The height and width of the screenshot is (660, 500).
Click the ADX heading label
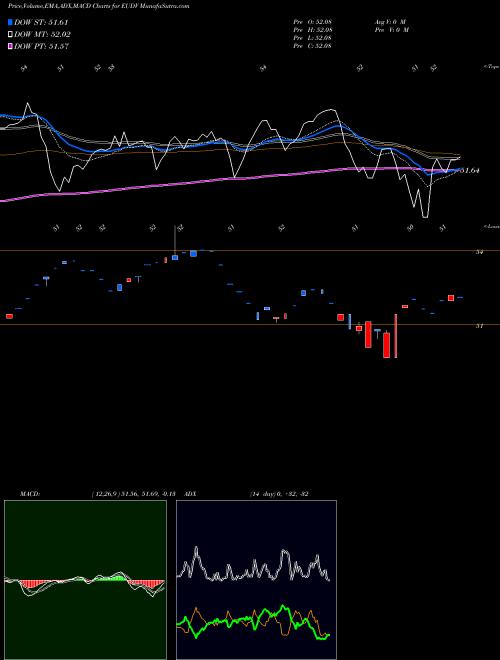[x=191, y=494]
